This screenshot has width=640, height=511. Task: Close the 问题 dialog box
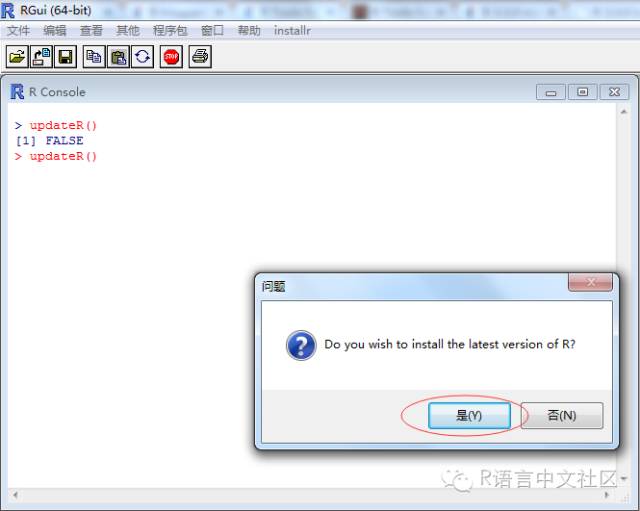point(590,282)
